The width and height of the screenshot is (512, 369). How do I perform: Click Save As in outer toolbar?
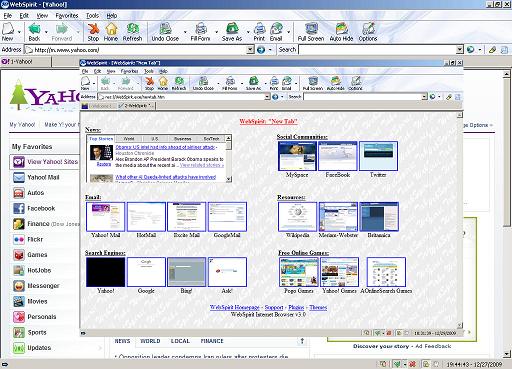click(x=232, y=32)
